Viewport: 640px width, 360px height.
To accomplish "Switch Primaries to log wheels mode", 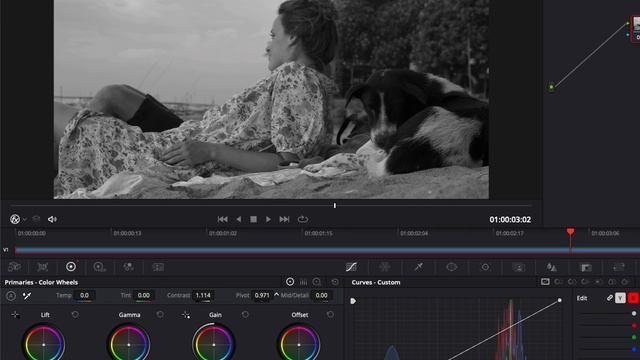I will (317, 282).
